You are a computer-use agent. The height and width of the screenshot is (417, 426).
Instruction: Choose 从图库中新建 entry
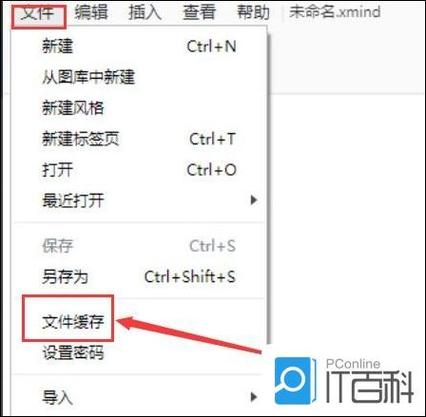(139, 77)
